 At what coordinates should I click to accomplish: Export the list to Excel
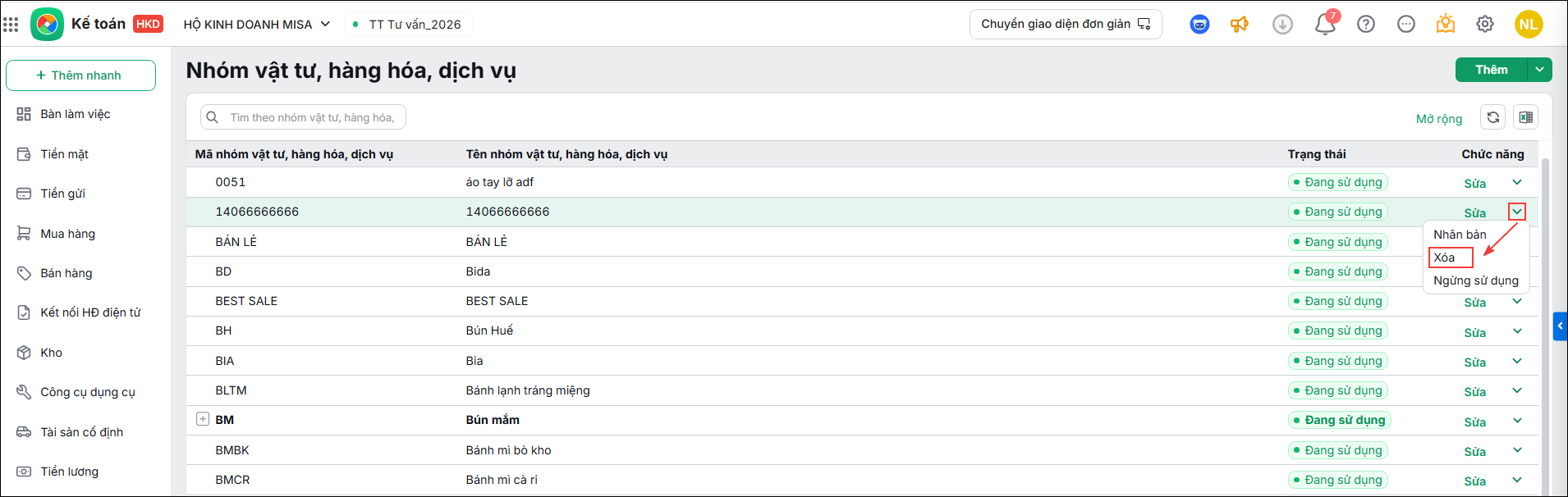tap(1526, 117)
